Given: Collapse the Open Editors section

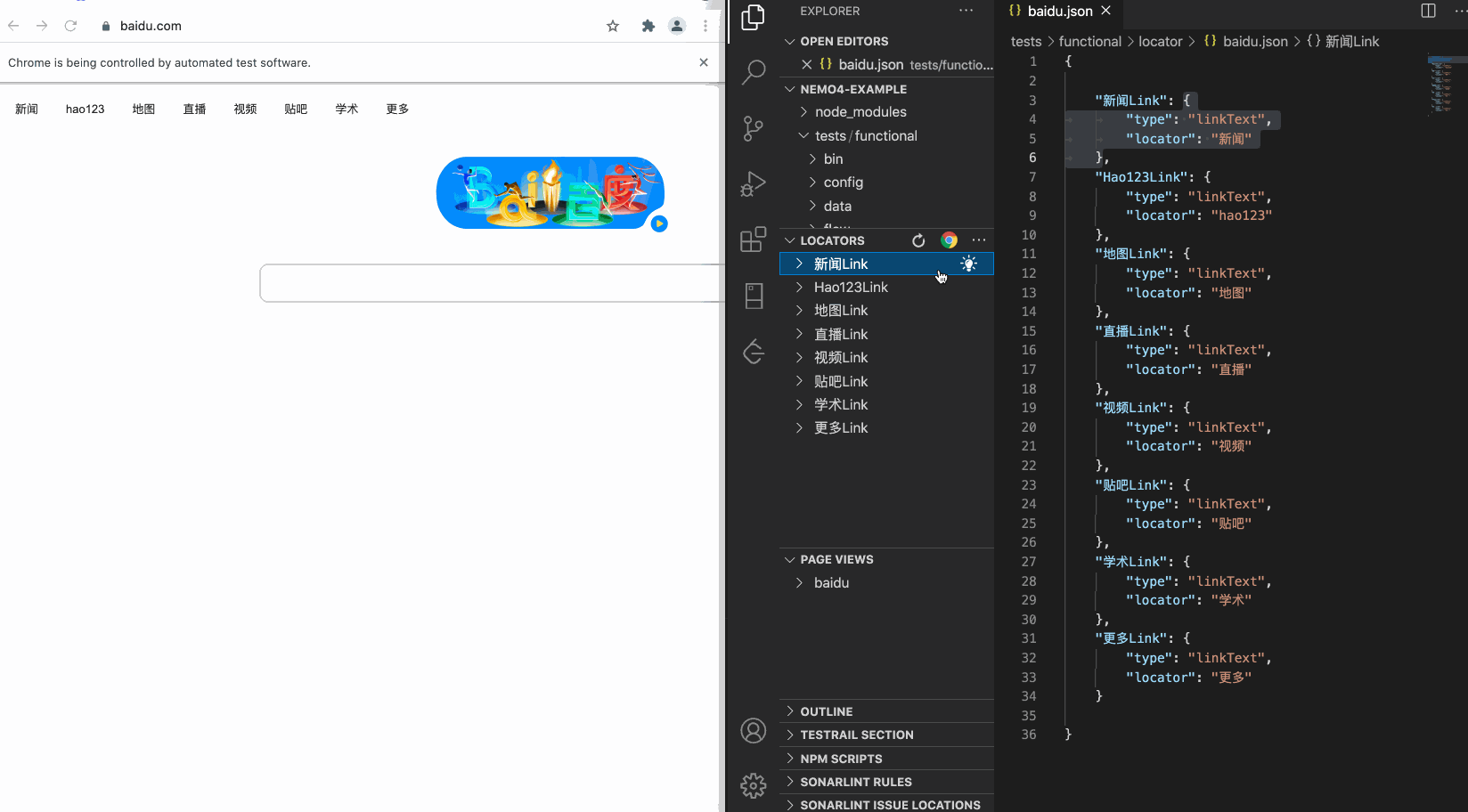Looking at the screenshot, I should click(789, 41).
